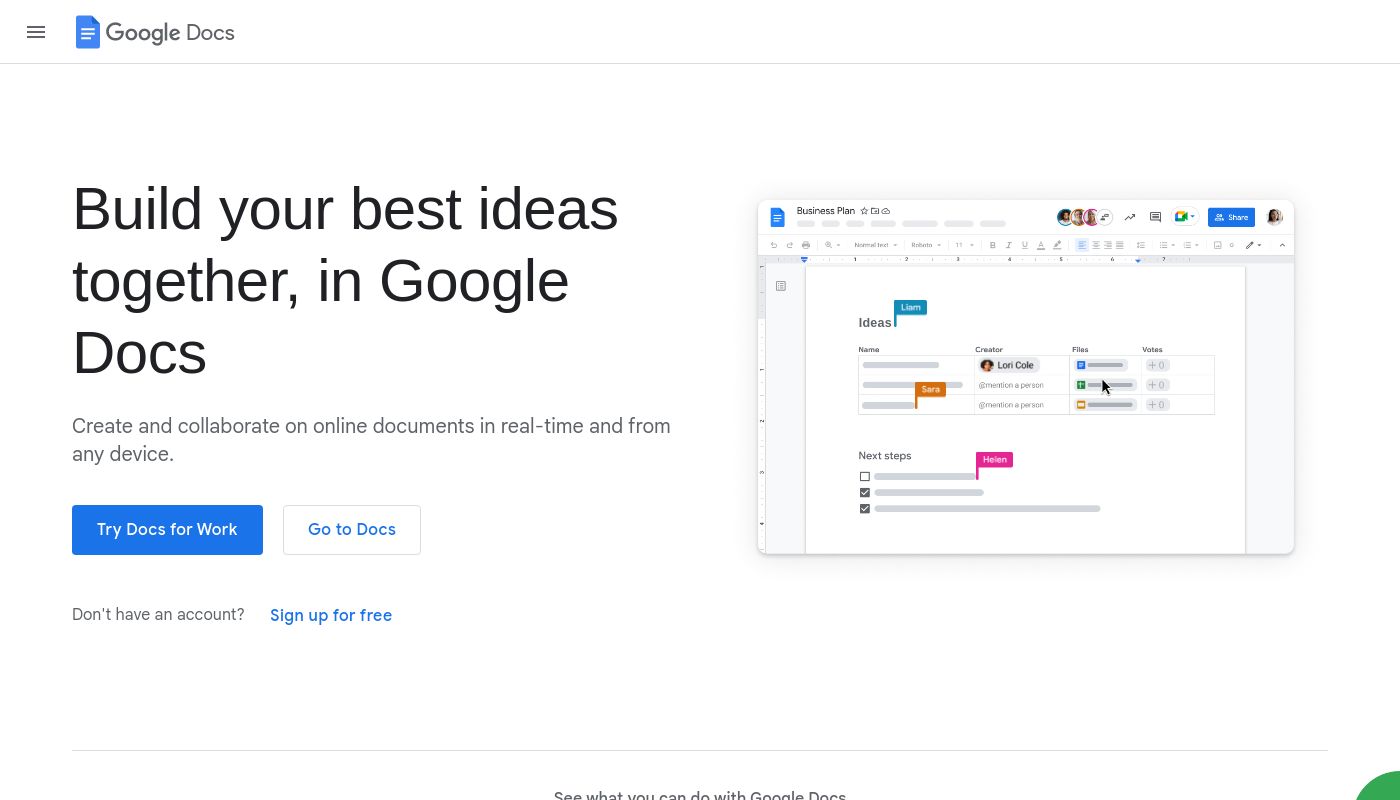Click the activity trend arrow icon

[1130, 217]
